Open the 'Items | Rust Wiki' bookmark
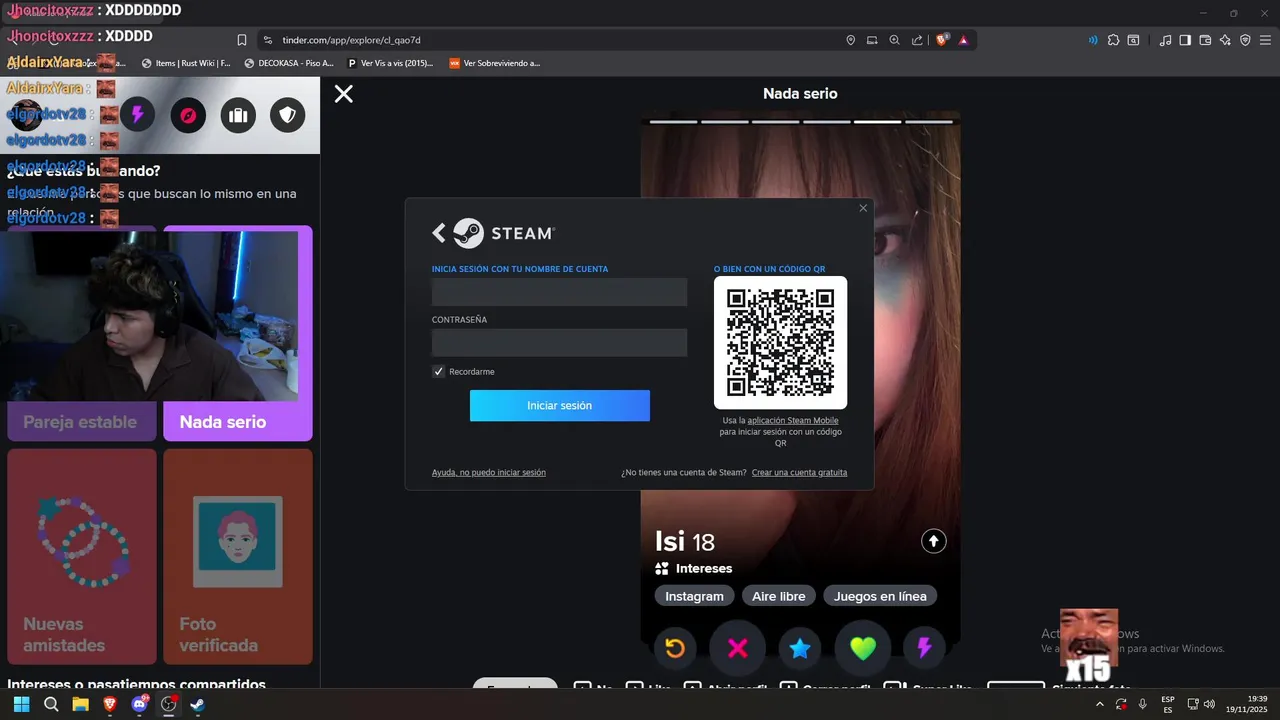Screen dimensions: 1280x720 (x=186, y=63)
